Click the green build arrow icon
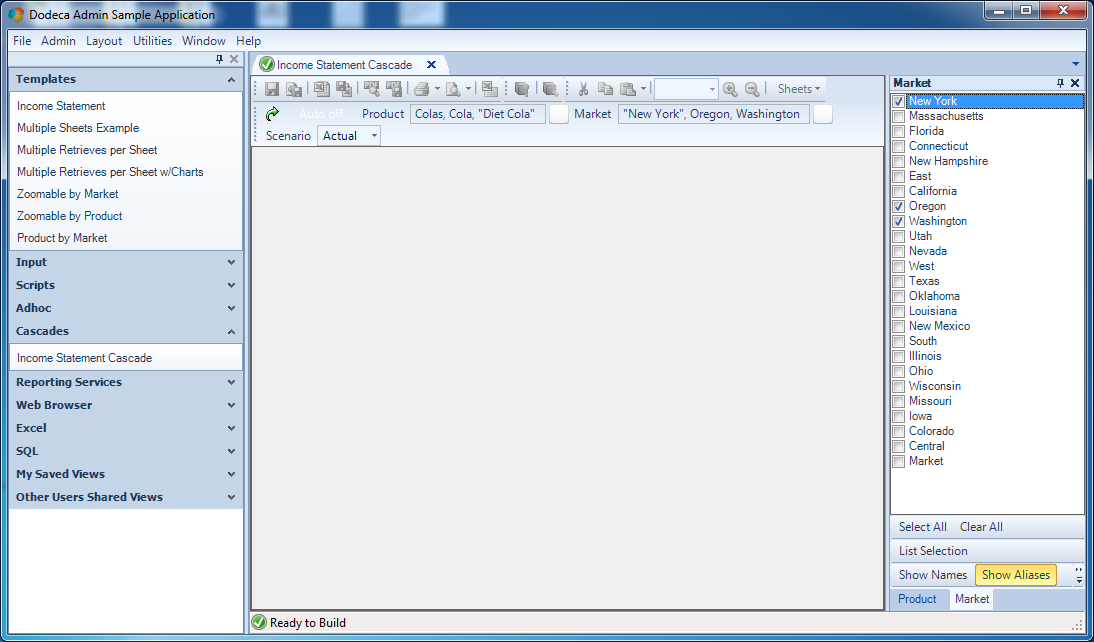The image size is (1094, 642). [272, 114]
